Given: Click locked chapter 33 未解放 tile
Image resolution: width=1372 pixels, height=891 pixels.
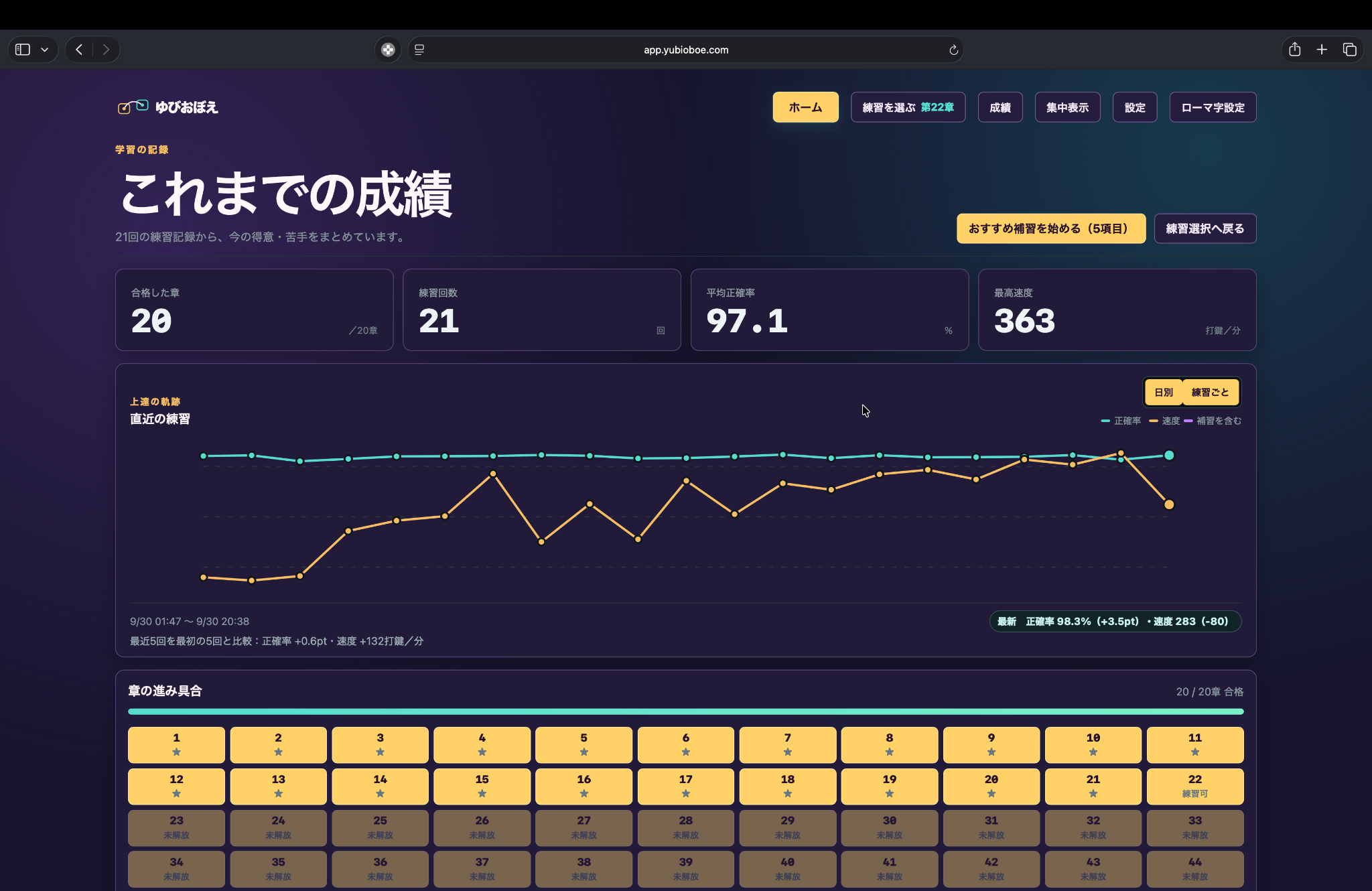Looking at the screenshot, I should pos(1195,827).
